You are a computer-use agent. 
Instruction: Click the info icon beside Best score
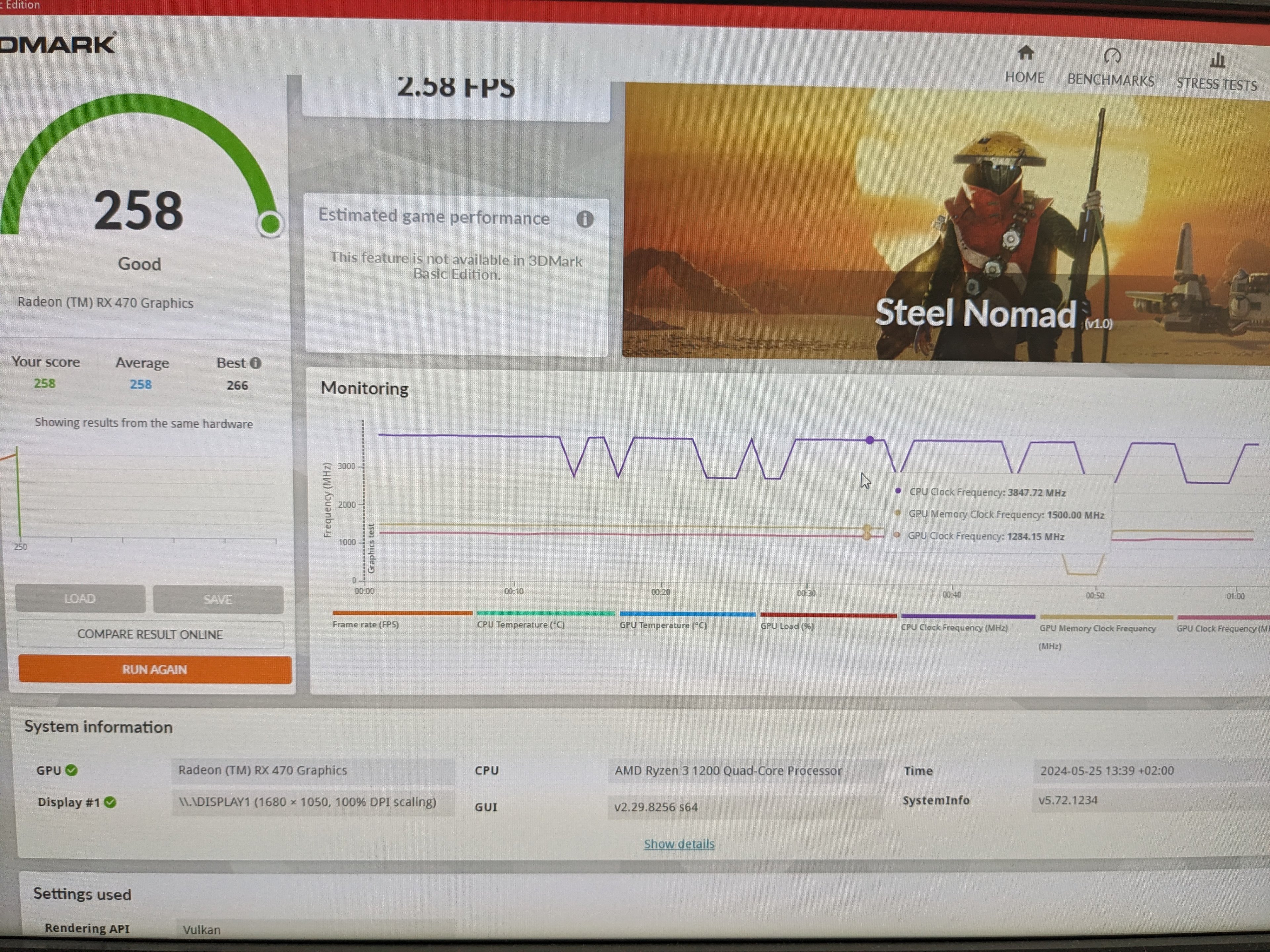click(x=256, y=363)
